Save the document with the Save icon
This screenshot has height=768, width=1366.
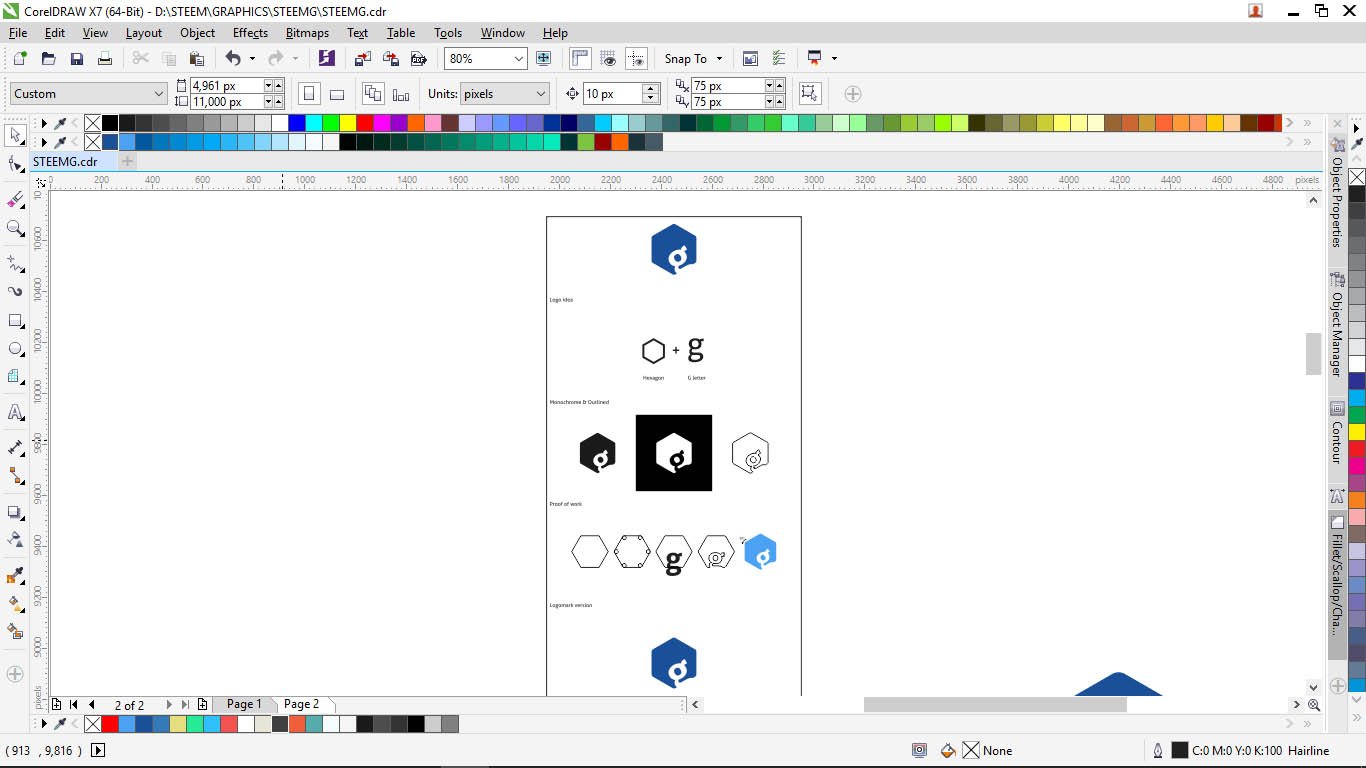pos(76,59)
